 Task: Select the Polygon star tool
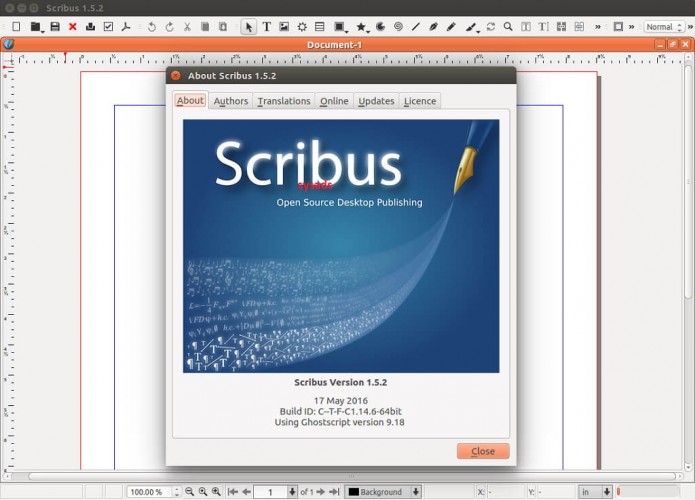click(361, 27)
